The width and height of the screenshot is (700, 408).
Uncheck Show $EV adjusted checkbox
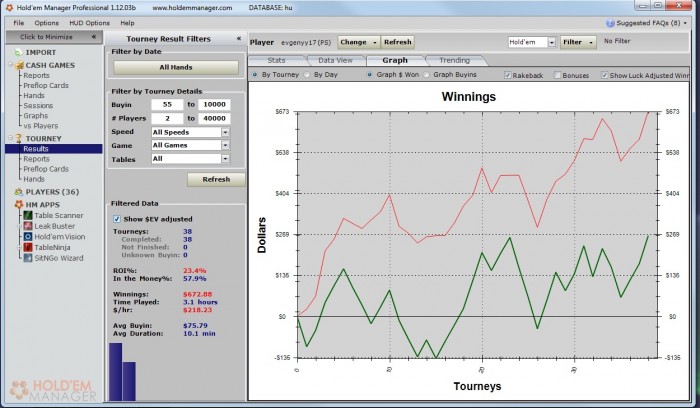point(117,219)
